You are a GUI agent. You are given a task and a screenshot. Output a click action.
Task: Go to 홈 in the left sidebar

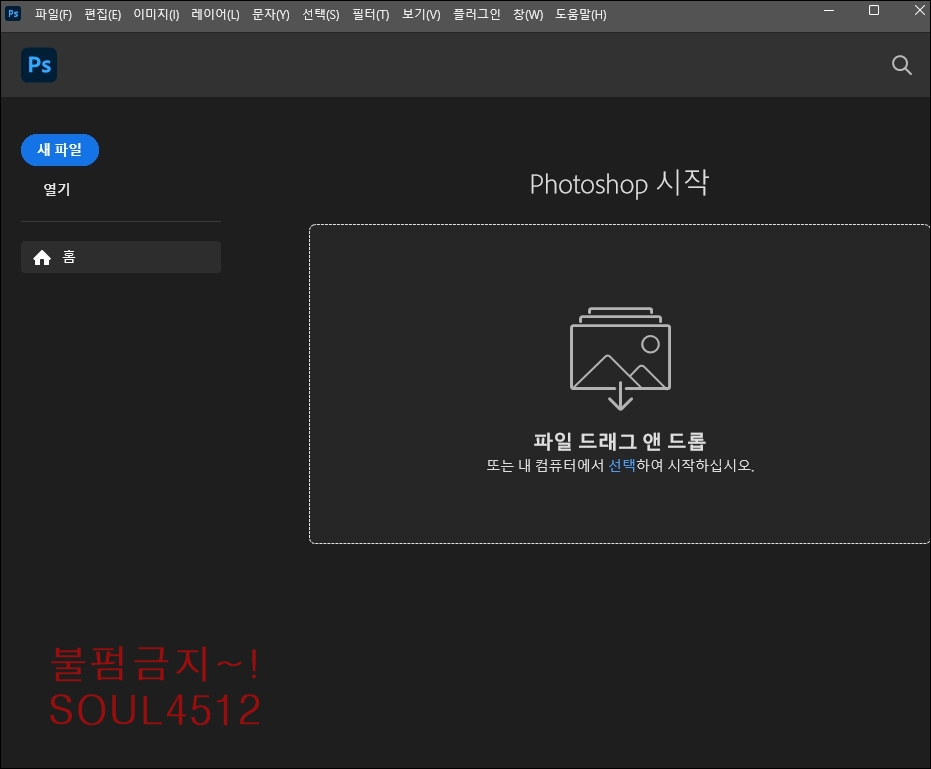(120, 257)
